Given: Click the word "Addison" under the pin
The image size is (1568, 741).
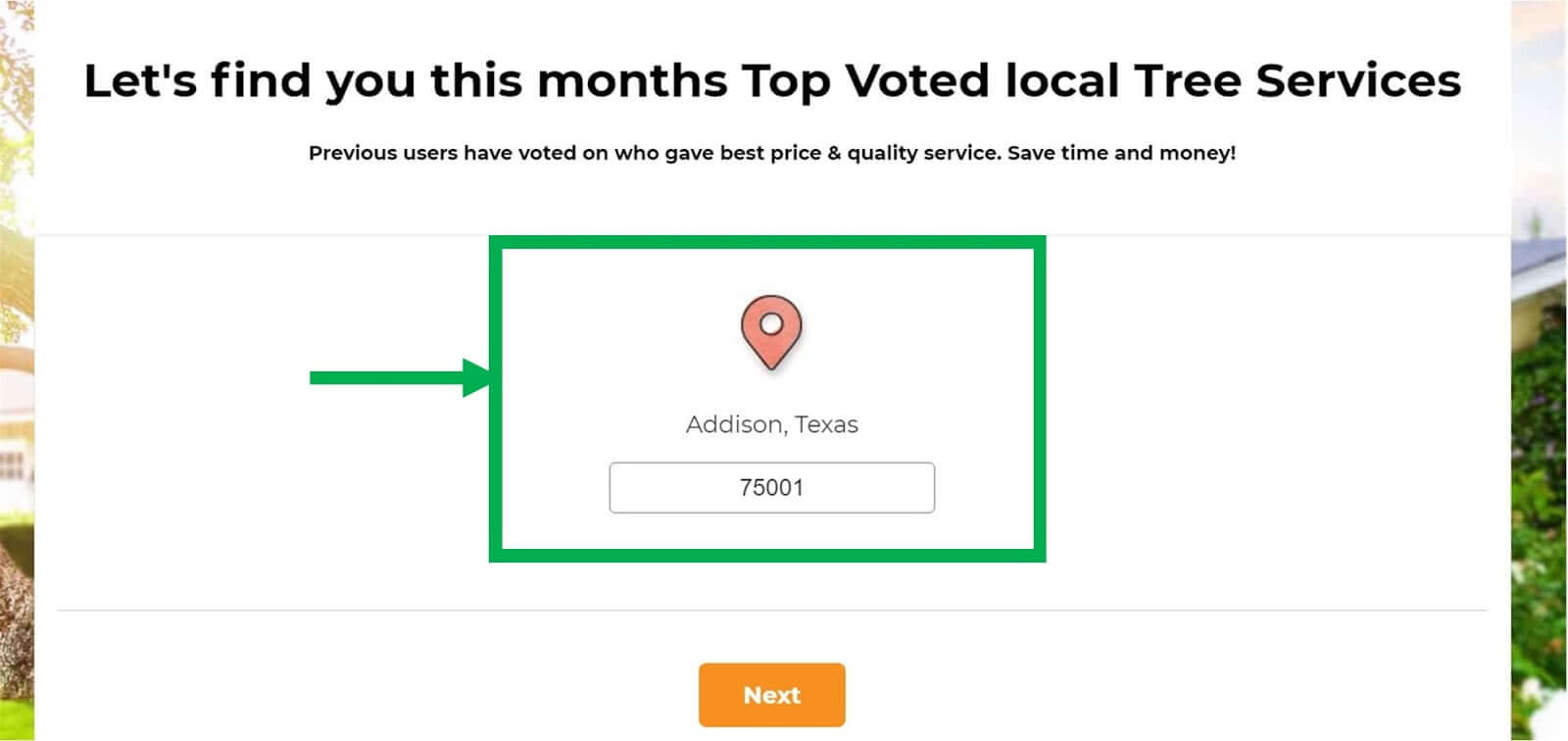Looking at the screenshot, I should tap(736, 424).
